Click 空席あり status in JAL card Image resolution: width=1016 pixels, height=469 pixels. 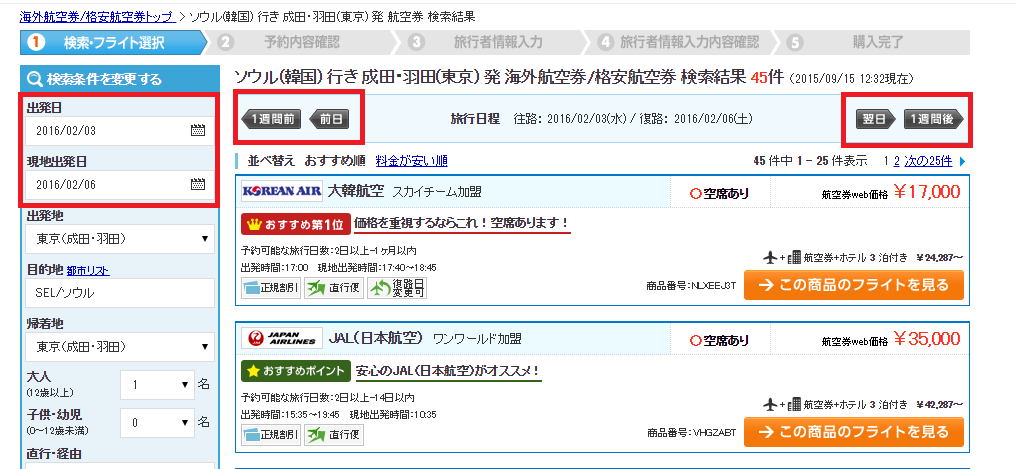[719, 339]
